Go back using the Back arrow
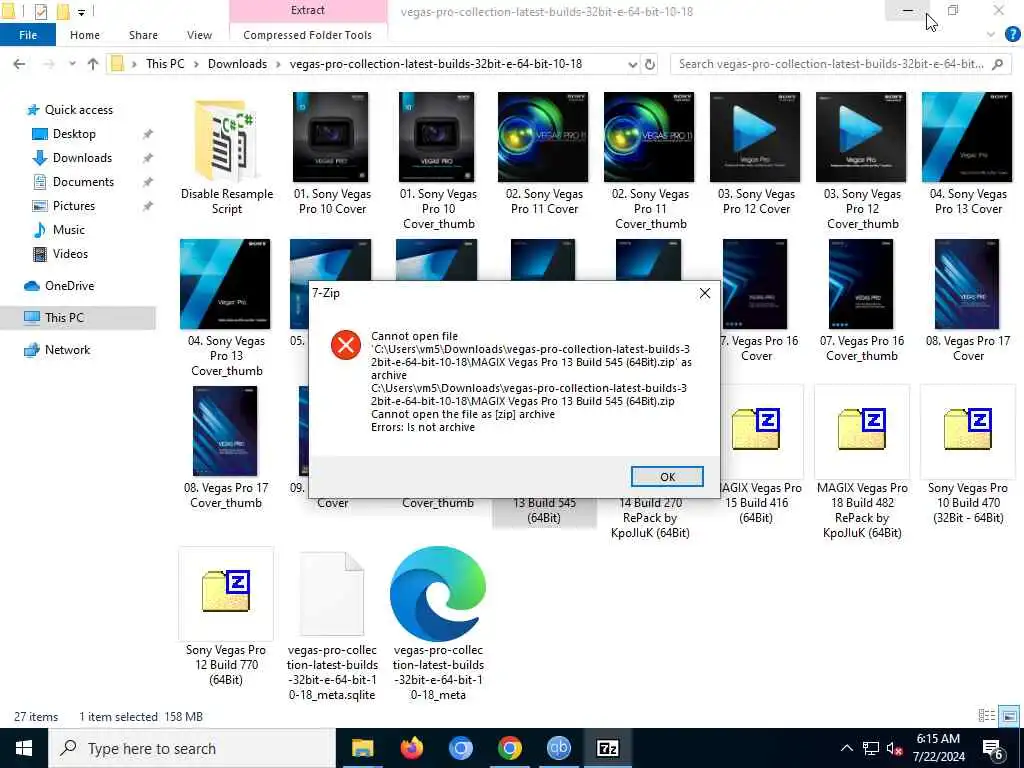 point(20,64)
